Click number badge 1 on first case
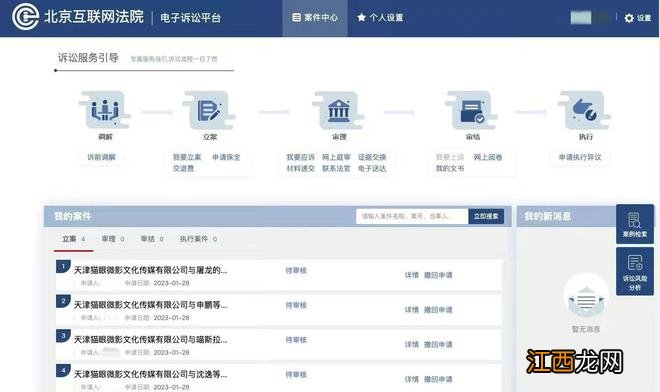 [63, 267]
